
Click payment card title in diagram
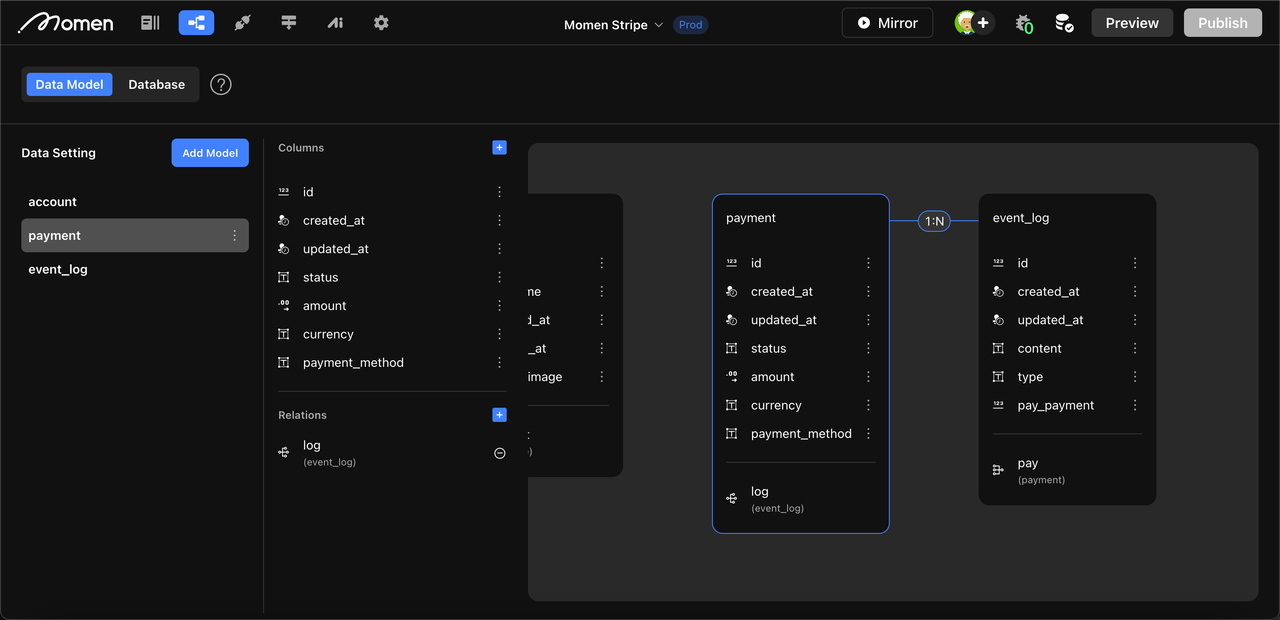click(x=751, y=218)
